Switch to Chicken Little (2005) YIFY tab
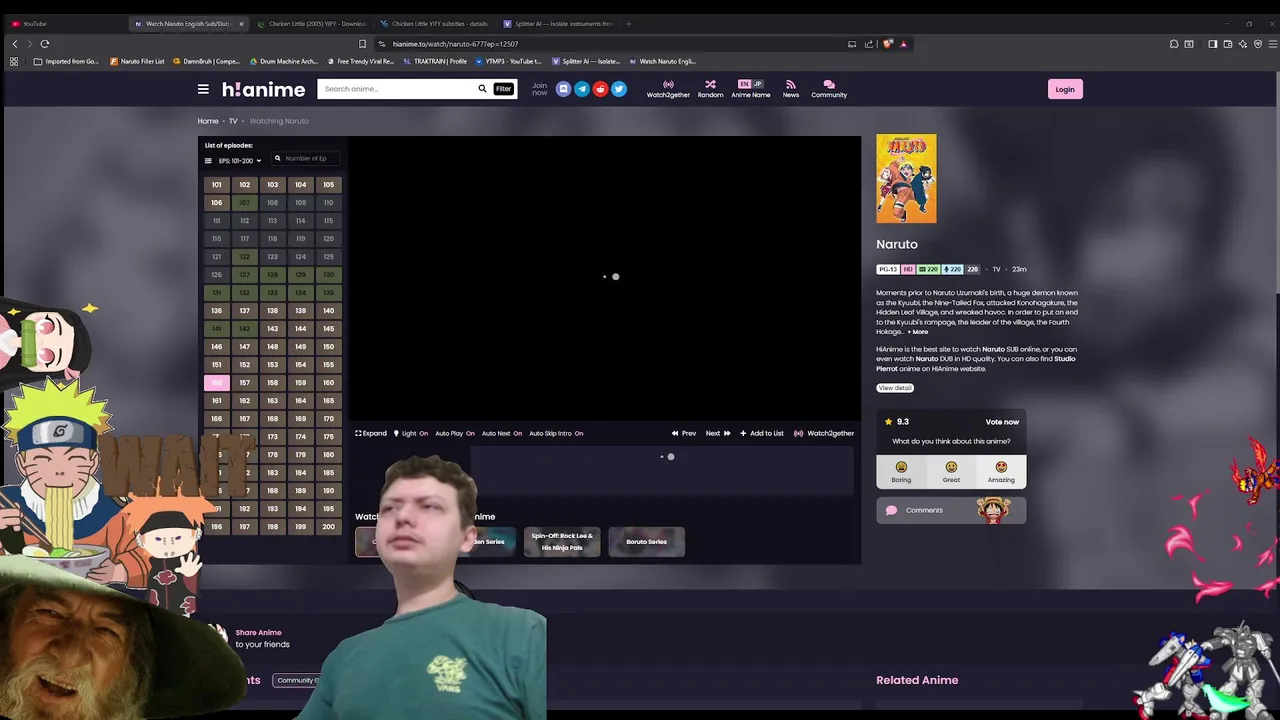1280x720 pixels. click(x=312, y=23)
